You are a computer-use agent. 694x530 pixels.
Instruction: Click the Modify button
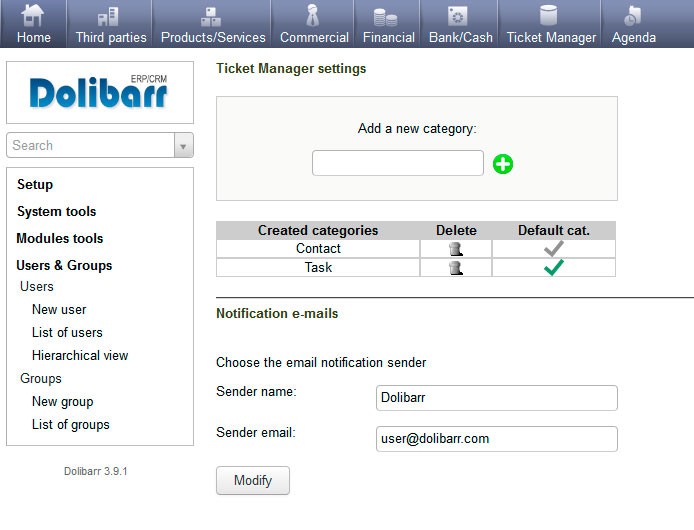[253, 480]
